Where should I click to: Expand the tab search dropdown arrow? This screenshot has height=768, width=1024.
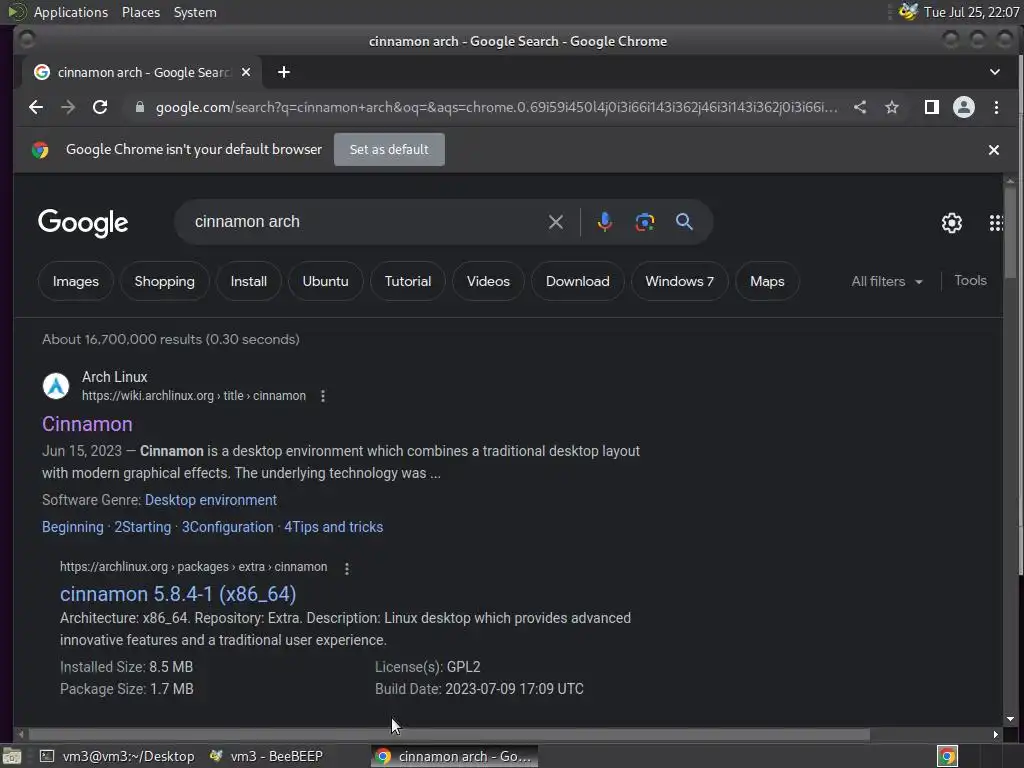pos(995,72)
